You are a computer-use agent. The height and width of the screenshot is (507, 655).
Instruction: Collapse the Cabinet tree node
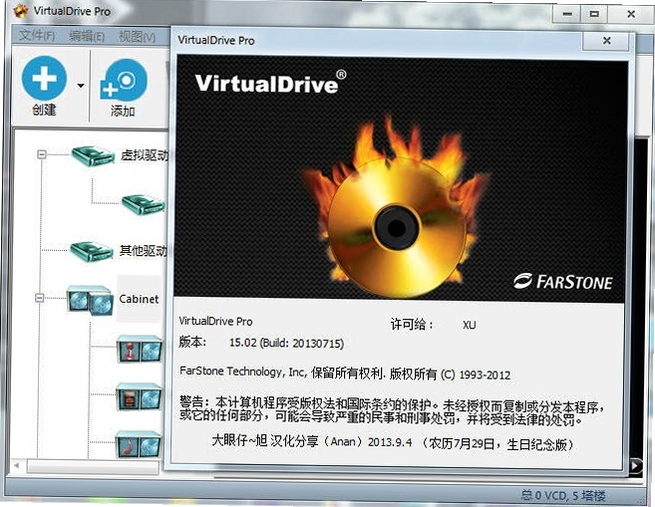pyautogui.click(x=39, y=298)
